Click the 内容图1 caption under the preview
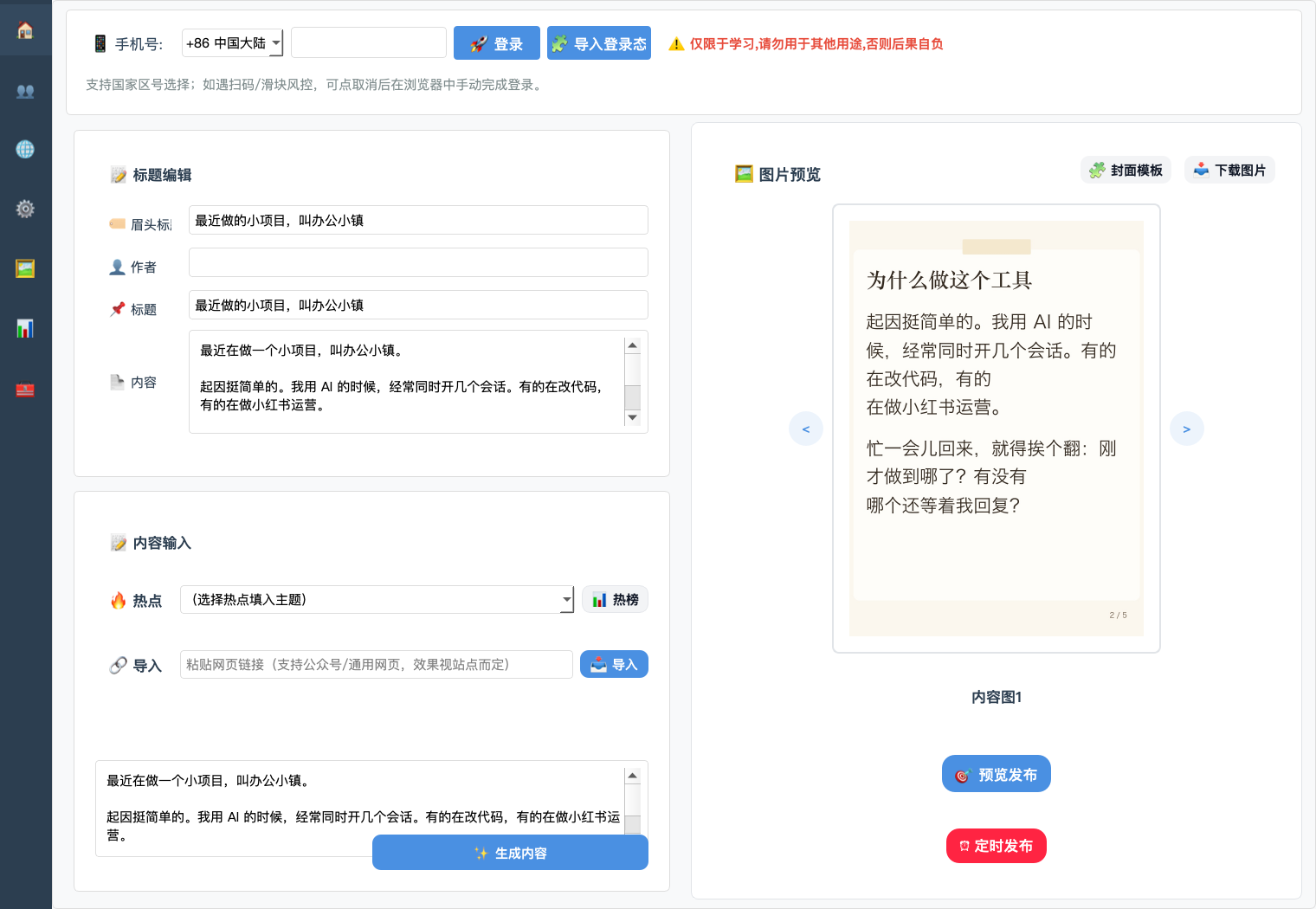Screen dimensions: 1316x909 997,697
